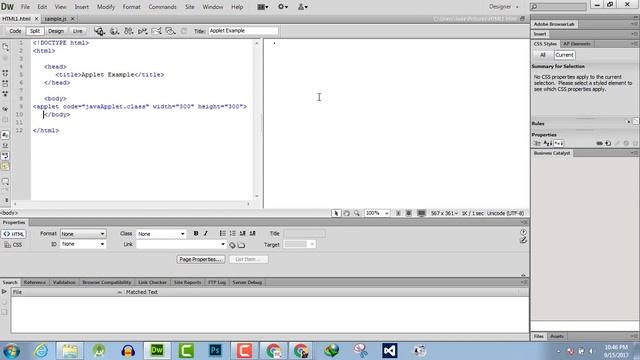The height and width of the screenshot is (360, 640).
Task: Click the green play arrow in Search results
Action: point(4,292)
